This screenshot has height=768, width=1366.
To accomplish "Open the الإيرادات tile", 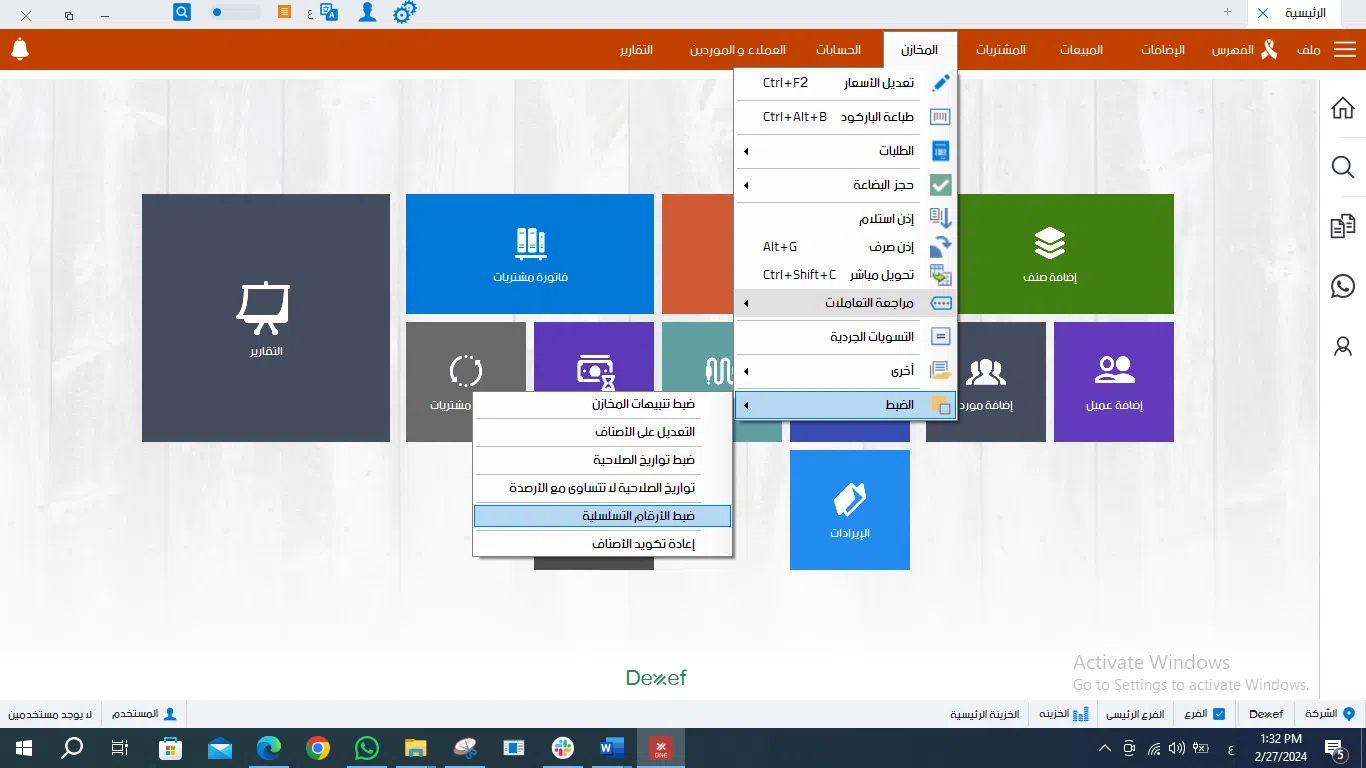I will [849, 510].
